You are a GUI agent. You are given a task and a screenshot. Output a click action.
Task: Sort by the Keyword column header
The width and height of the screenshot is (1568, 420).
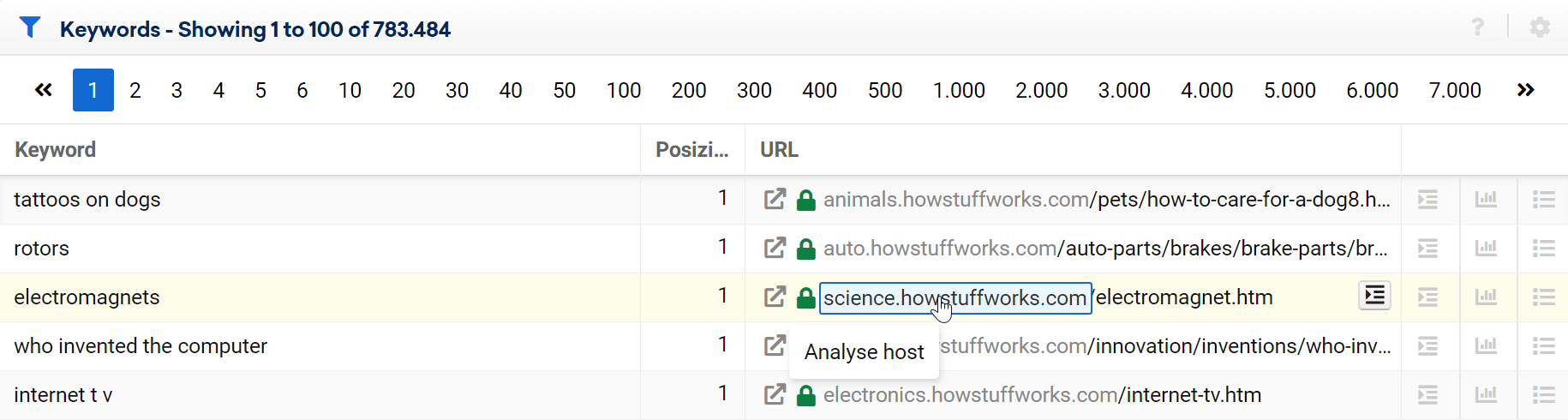56,150
